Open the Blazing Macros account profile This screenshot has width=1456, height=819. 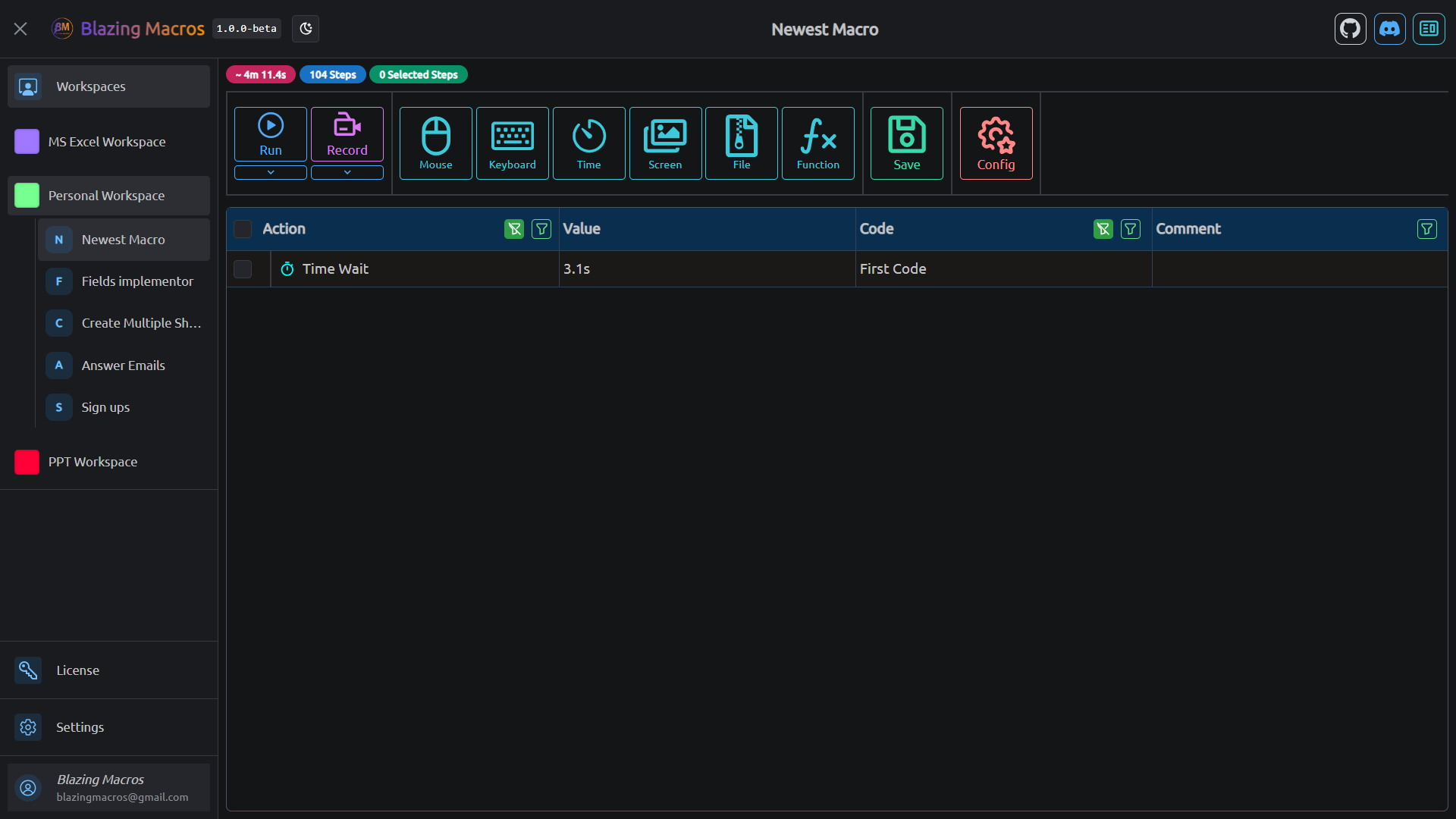[x=108, y=788]
